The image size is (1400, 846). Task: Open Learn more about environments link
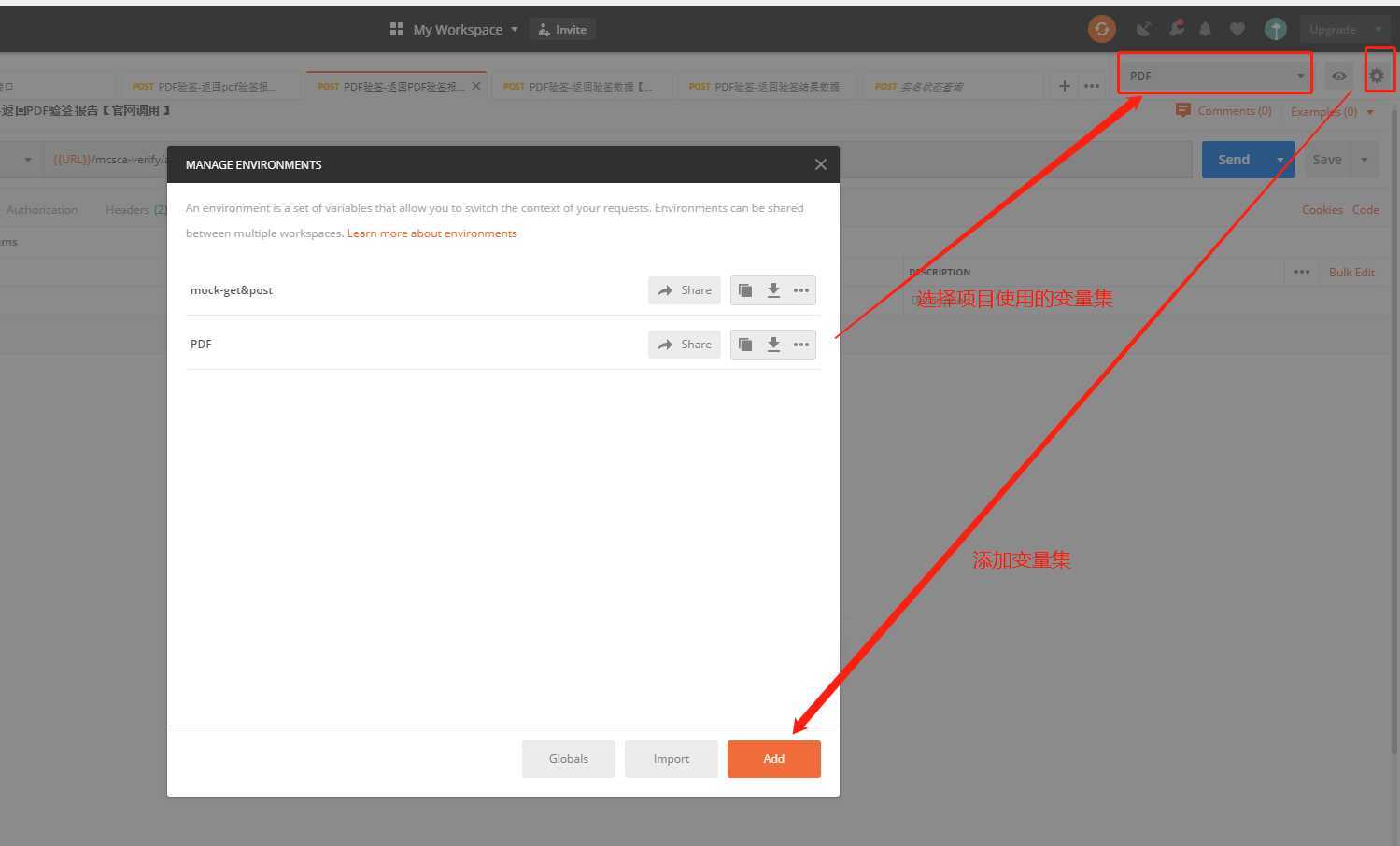tap(431, 233)
